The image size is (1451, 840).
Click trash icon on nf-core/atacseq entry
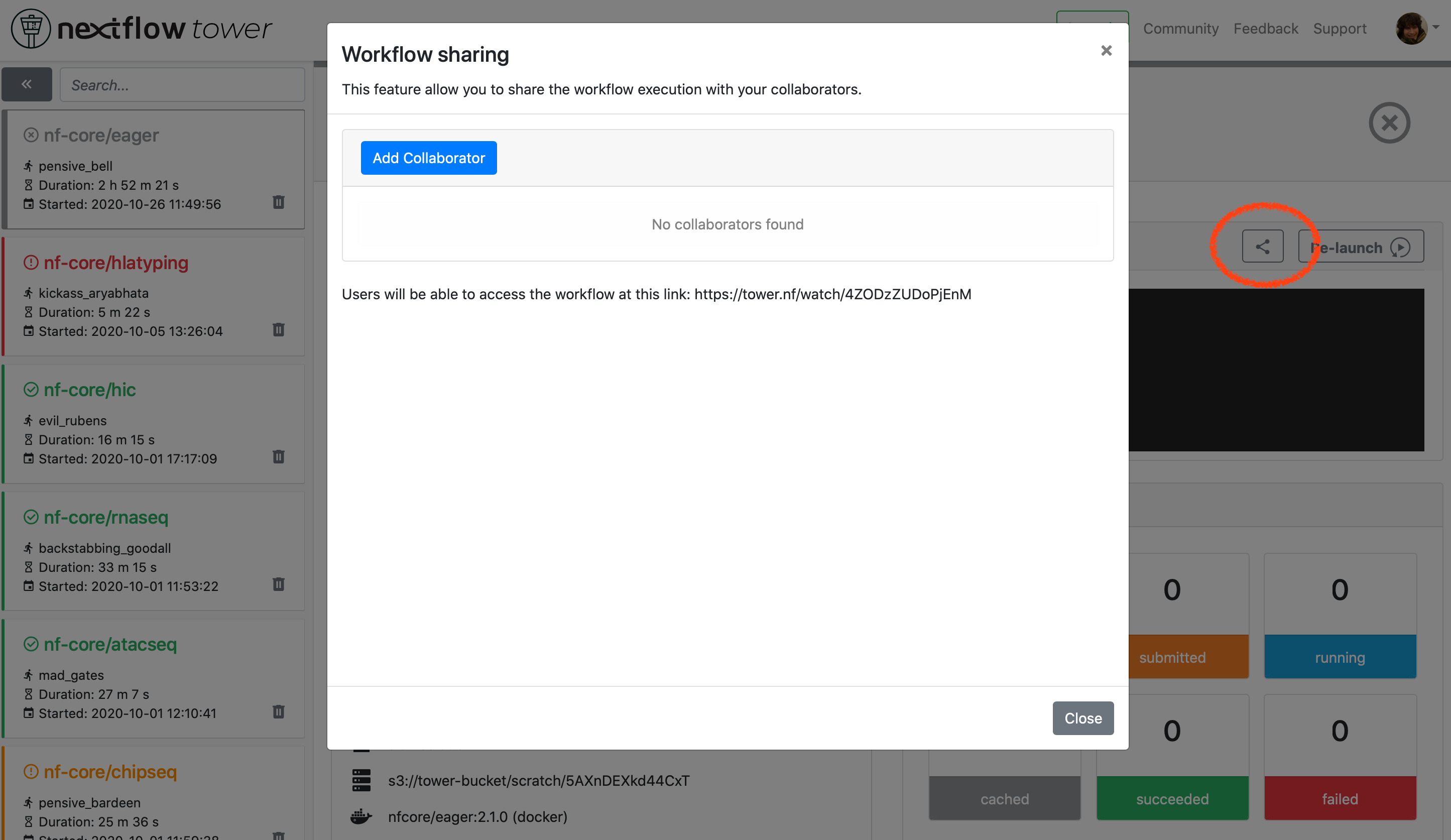tap(279, 712)
